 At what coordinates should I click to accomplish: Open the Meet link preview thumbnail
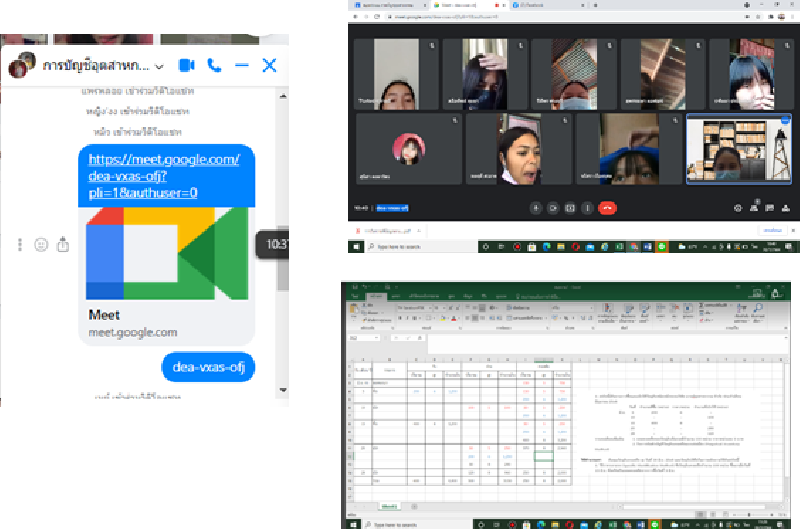tap(166, 253)
